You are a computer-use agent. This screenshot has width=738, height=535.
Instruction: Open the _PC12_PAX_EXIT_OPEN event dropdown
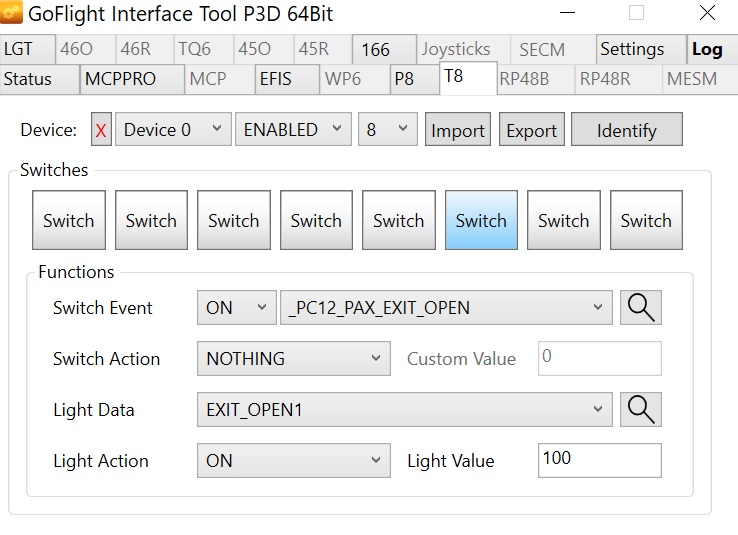point(447,308)
